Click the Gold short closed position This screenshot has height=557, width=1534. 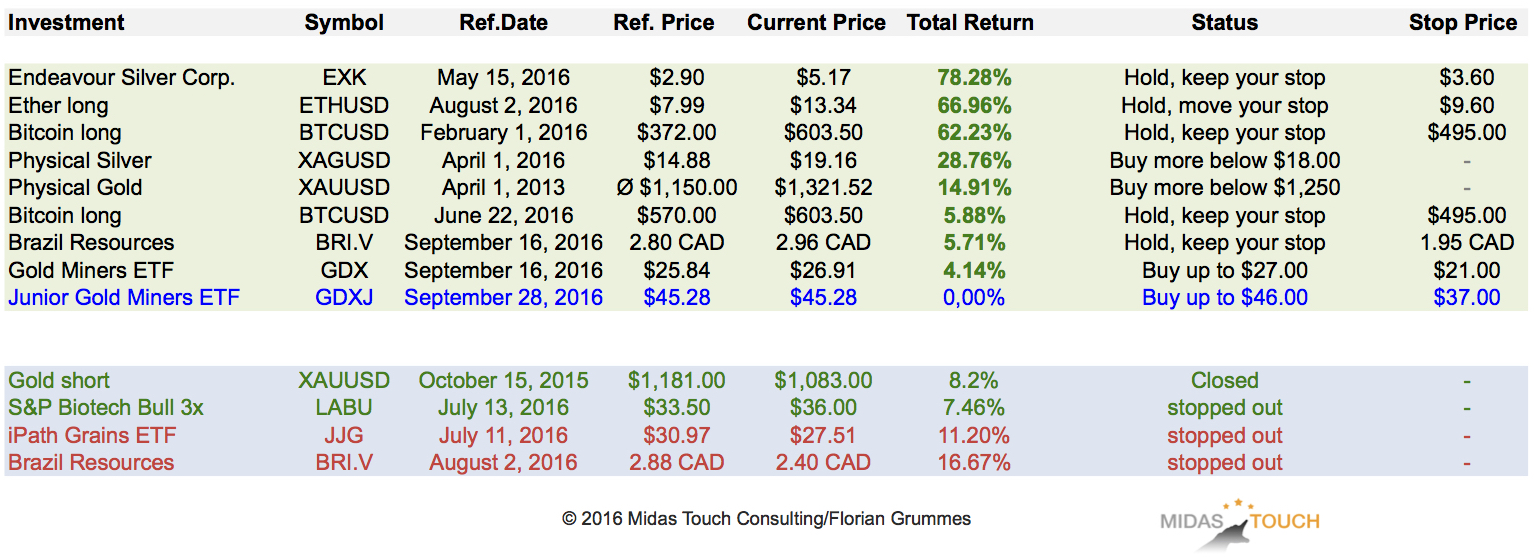coord(59,380)
